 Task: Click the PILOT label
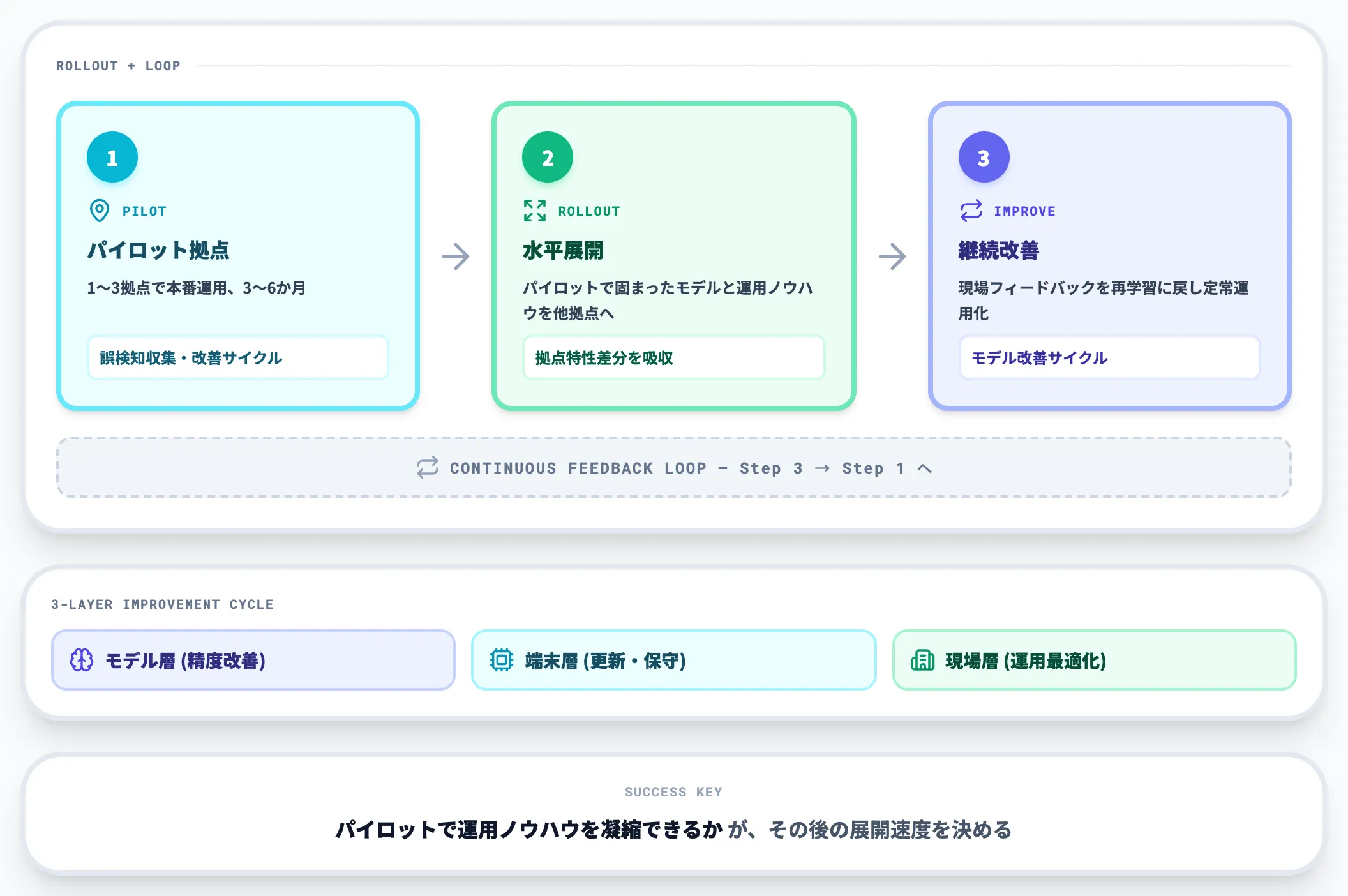pos(144,211)
